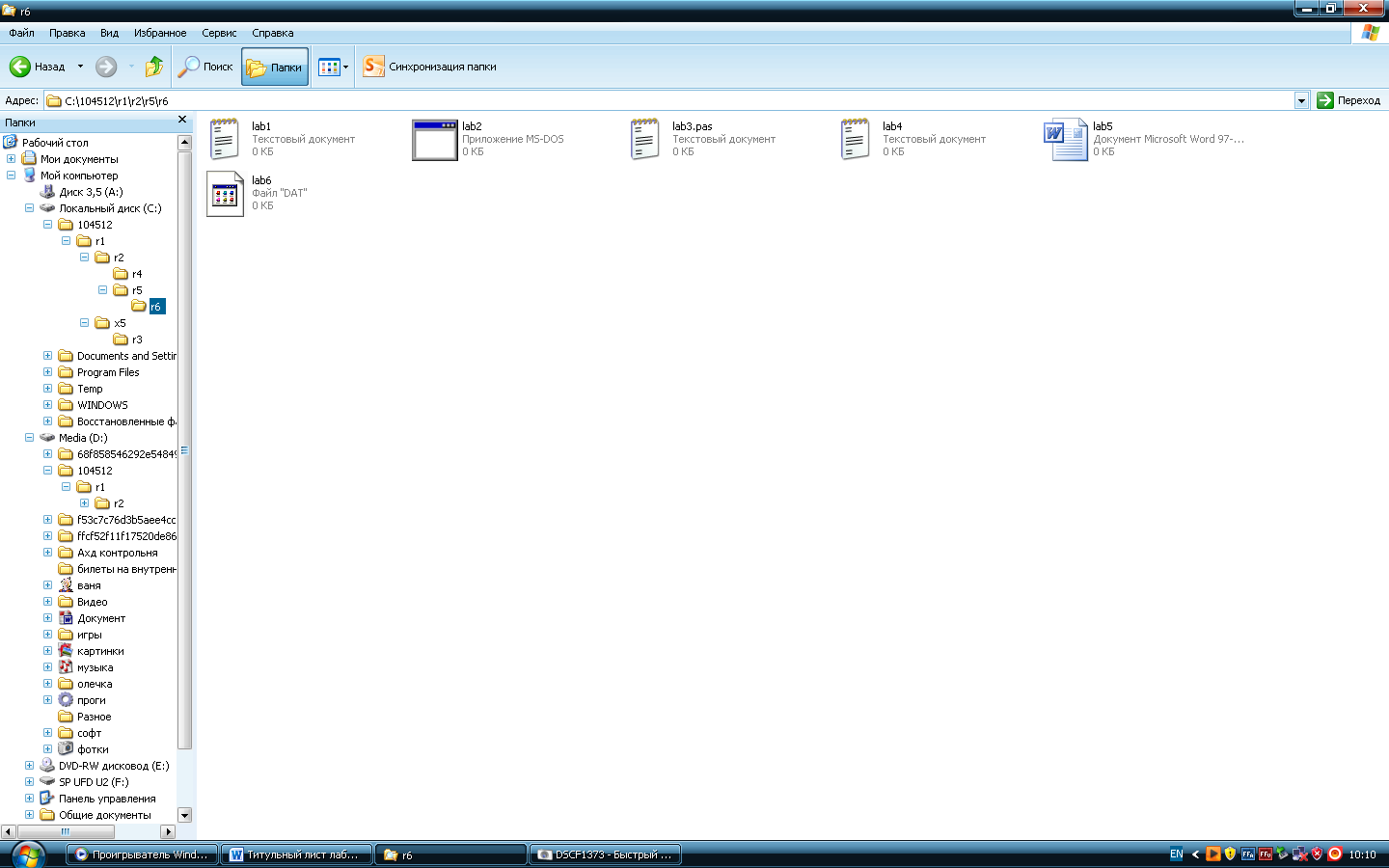1389x868 pixels.
Task: Switch to Проигрыватель Windows taskbar button
Action: tap(142, 854)
